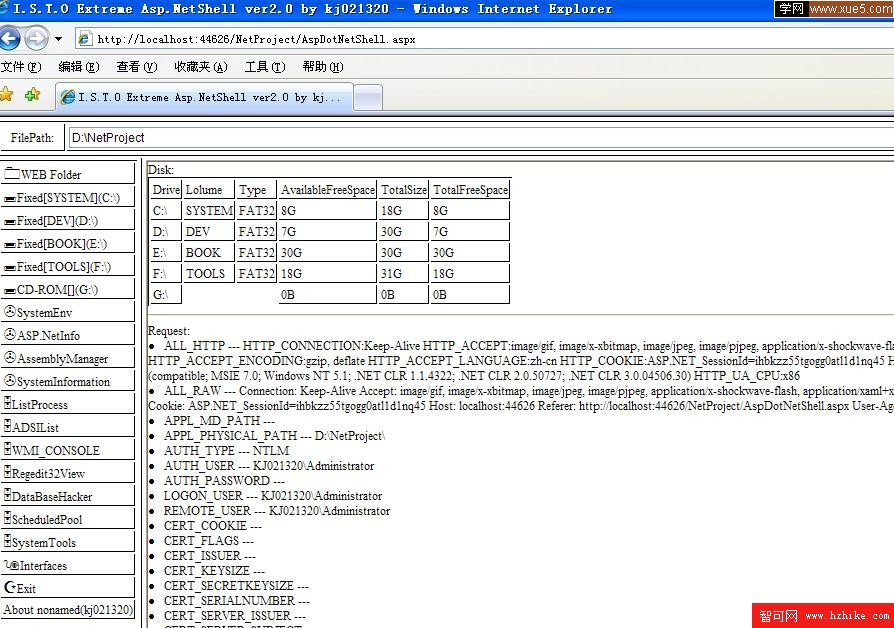Click the Favorites star icon
894x628 pixels.
point(7,94)
